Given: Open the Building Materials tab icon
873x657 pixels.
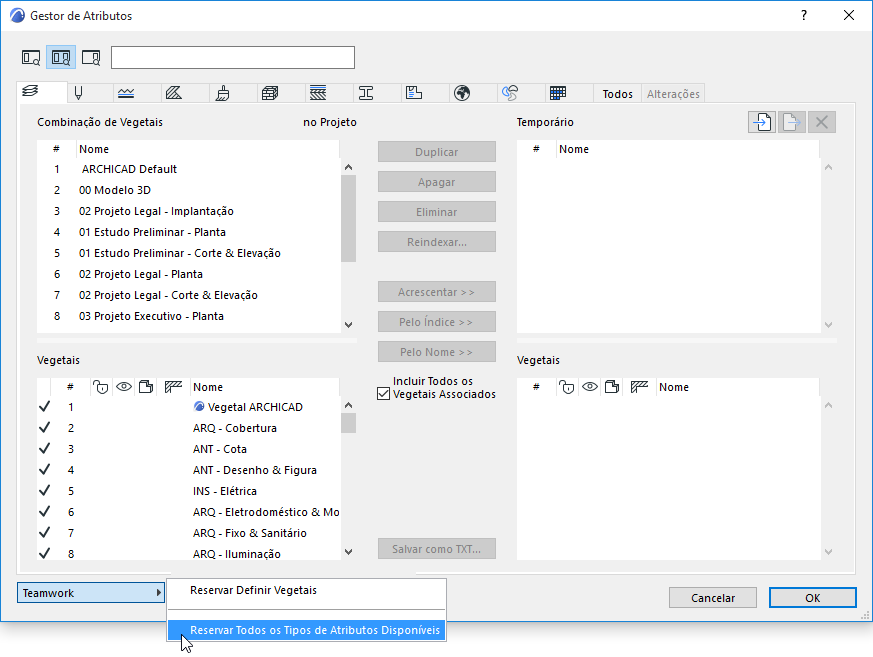Looking at the screenshot, I should 270,93.
